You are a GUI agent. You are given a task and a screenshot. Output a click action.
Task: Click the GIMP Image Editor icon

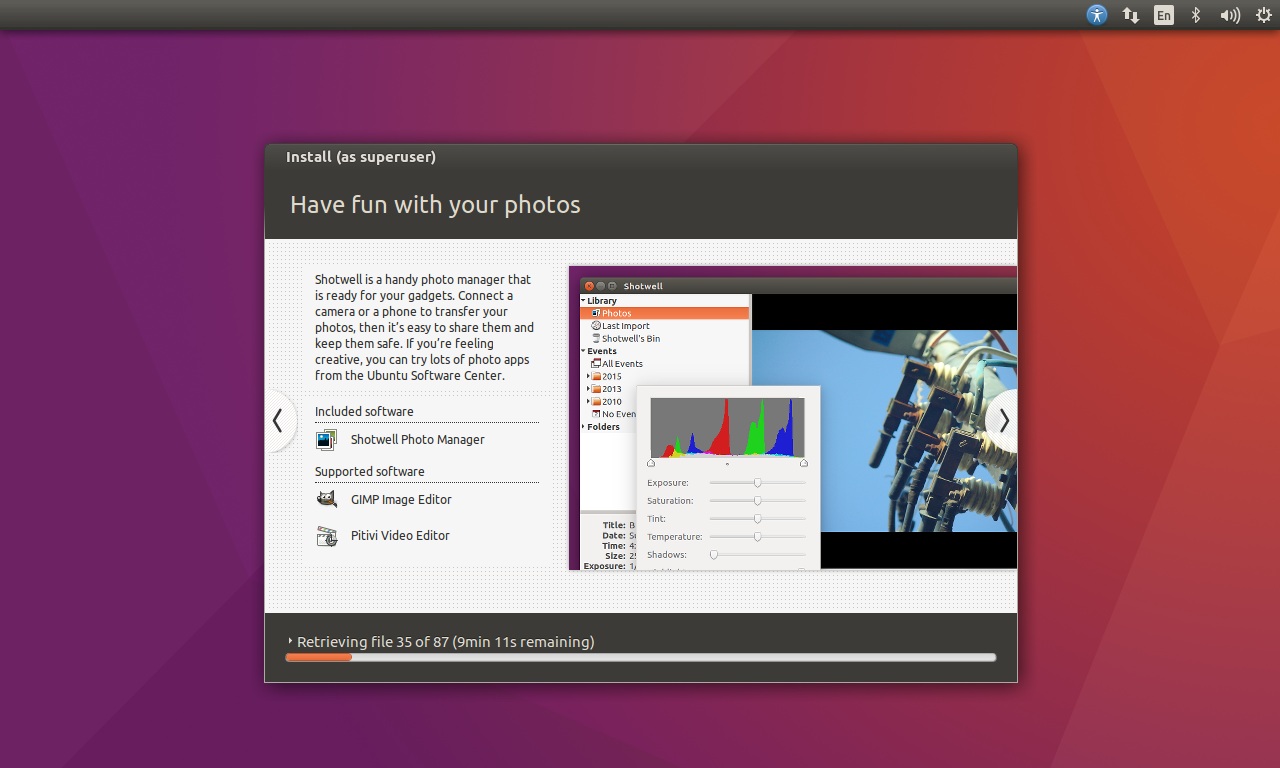click(x=326, y=498)
